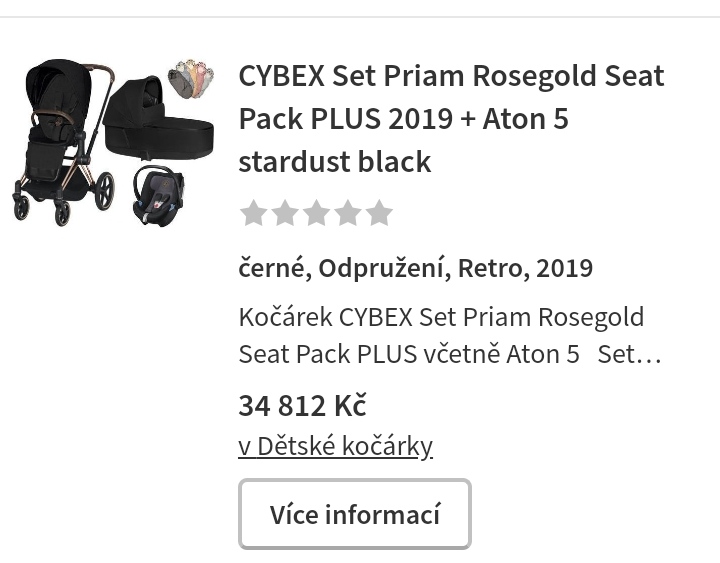Click the carrycot in the product image
This screenshot has height=563, width=720.
[160, 120]
